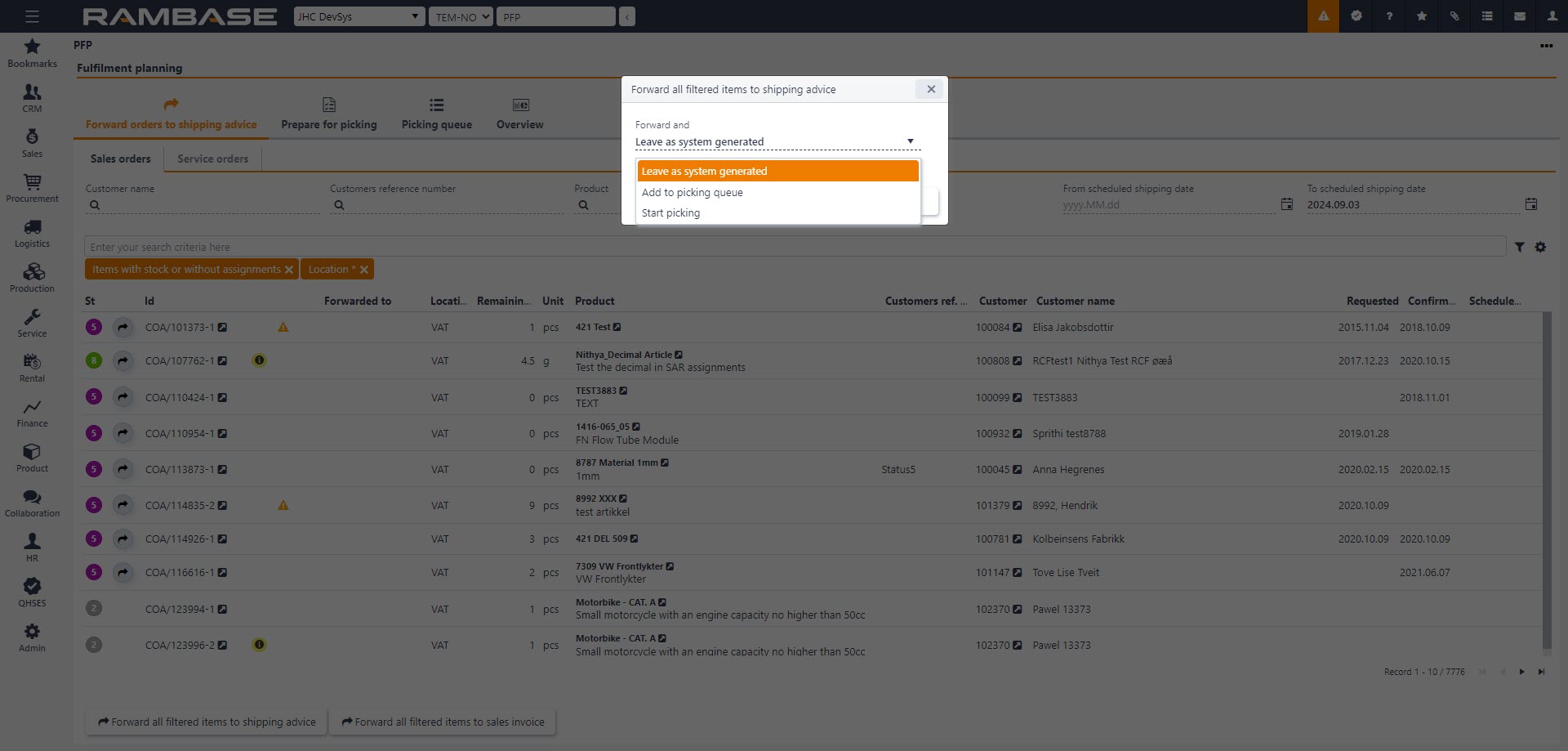
Task: Open the Procurement module in sidebar
Action: (x=32, y=188)
